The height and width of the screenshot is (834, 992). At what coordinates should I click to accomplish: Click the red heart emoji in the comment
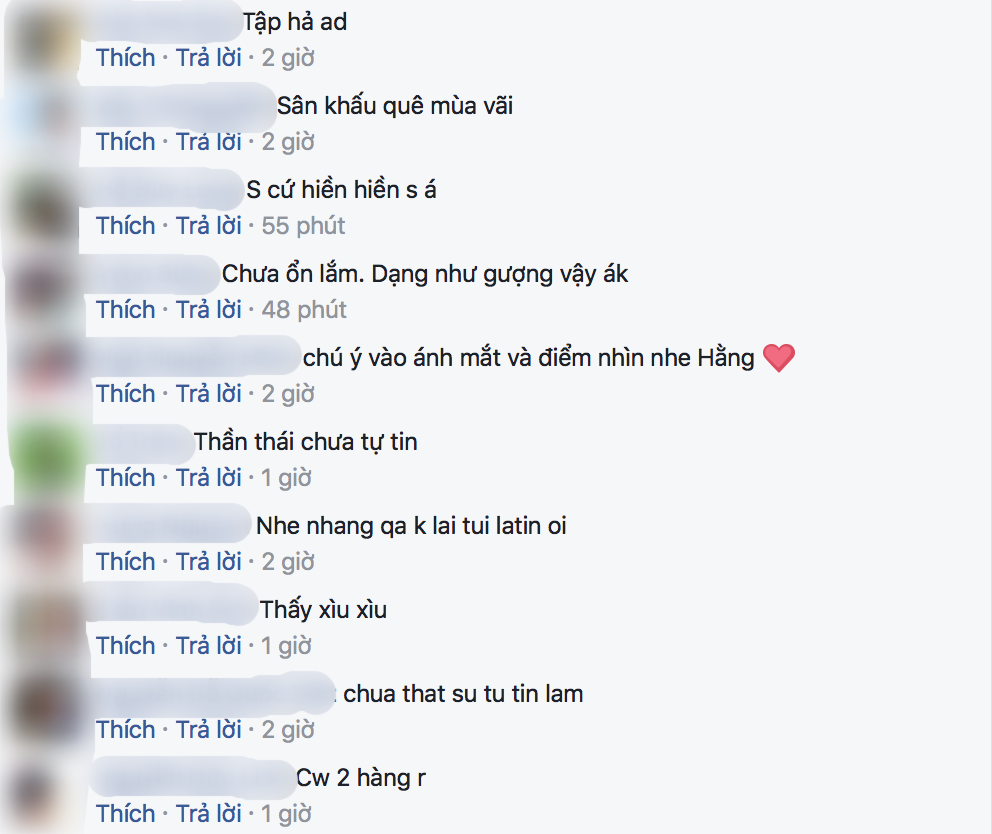779,358
